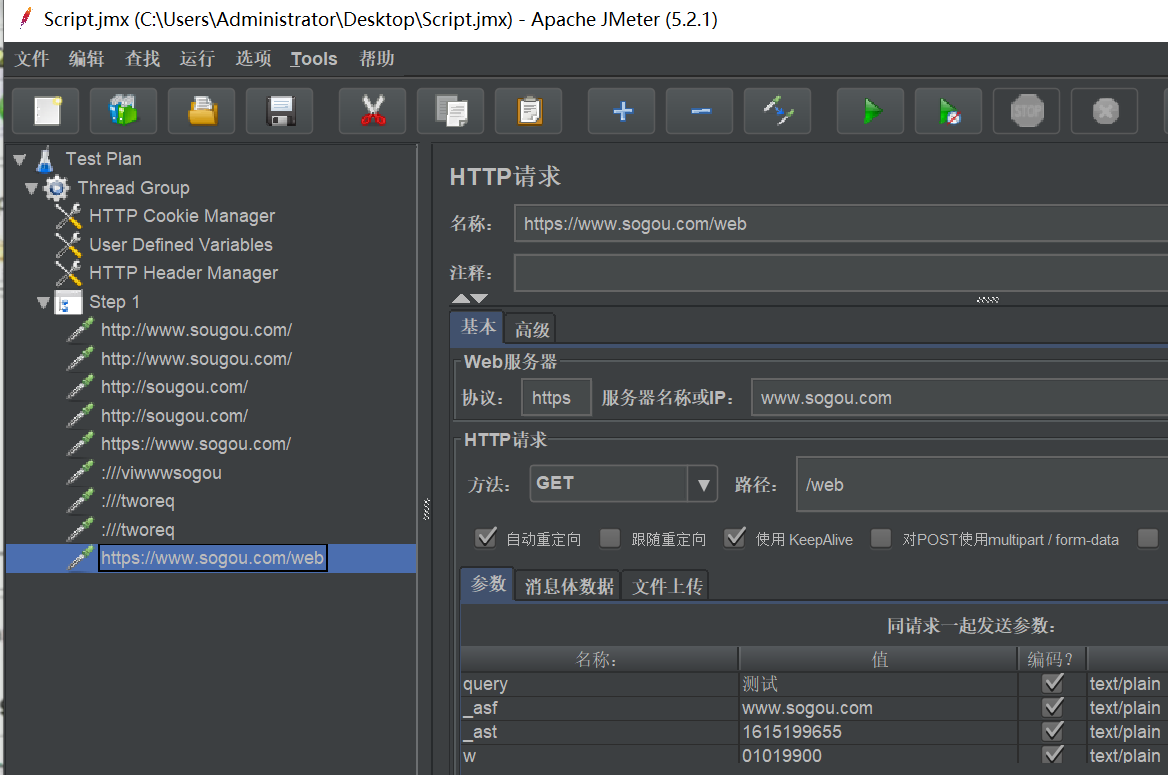Click sampler icon of :///viwwwsogou

point(80,472)
